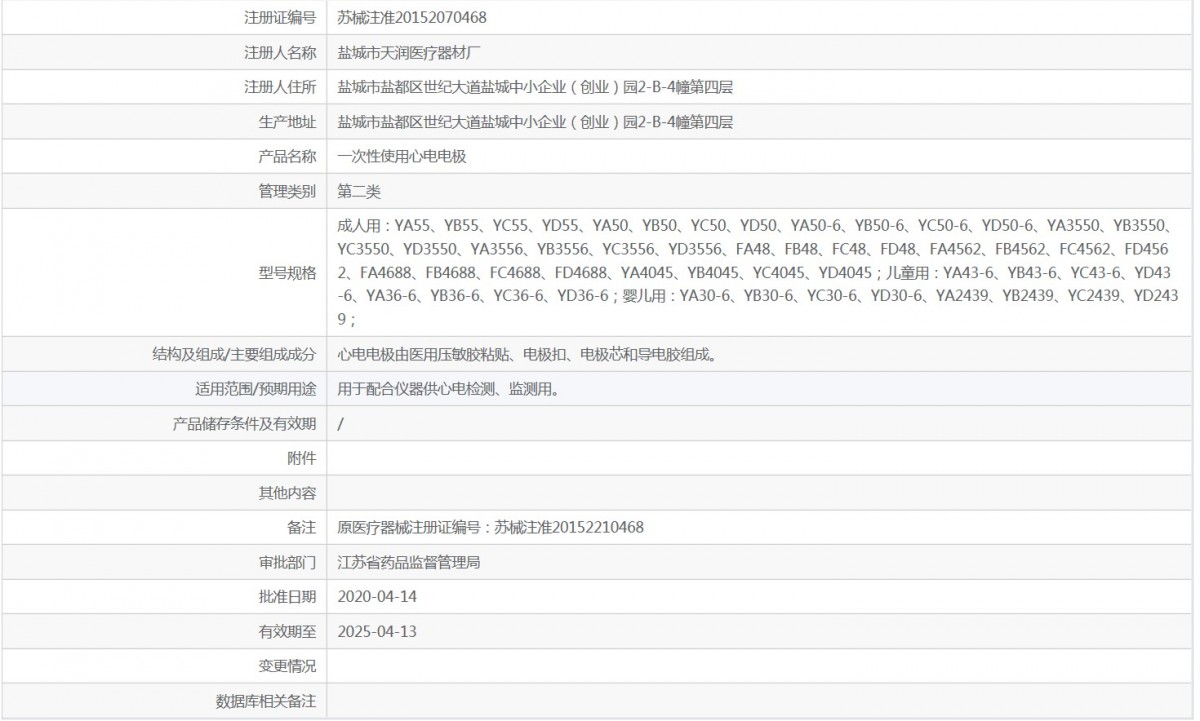This screenshot has width=1200, height=721.
Task: Click the 附件 label
Action: coord(302,458)
